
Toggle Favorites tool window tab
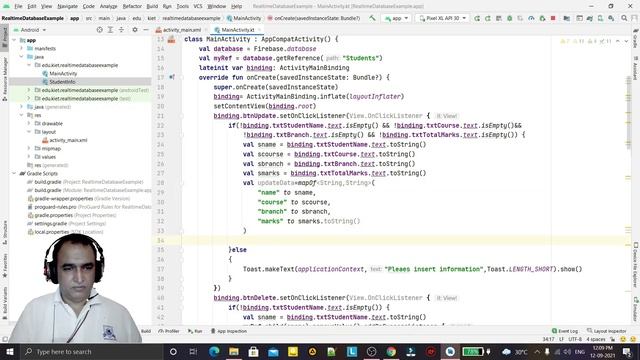[x=4, y=265]
